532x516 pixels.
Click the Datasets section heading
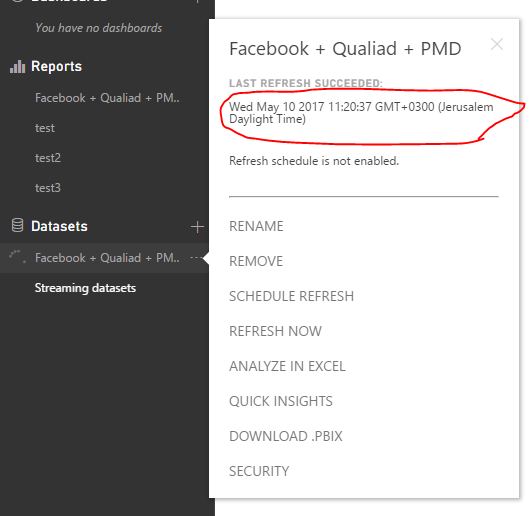[x=59, y=226]
